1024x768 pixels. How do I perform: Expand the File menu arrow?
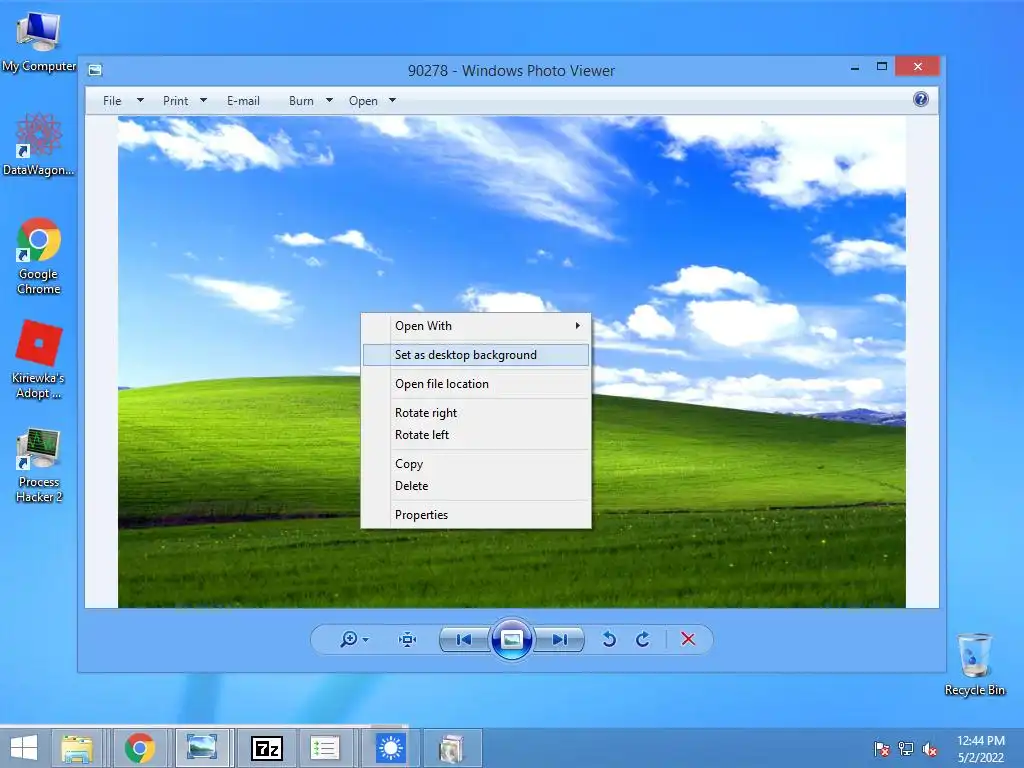pos(140,101)
